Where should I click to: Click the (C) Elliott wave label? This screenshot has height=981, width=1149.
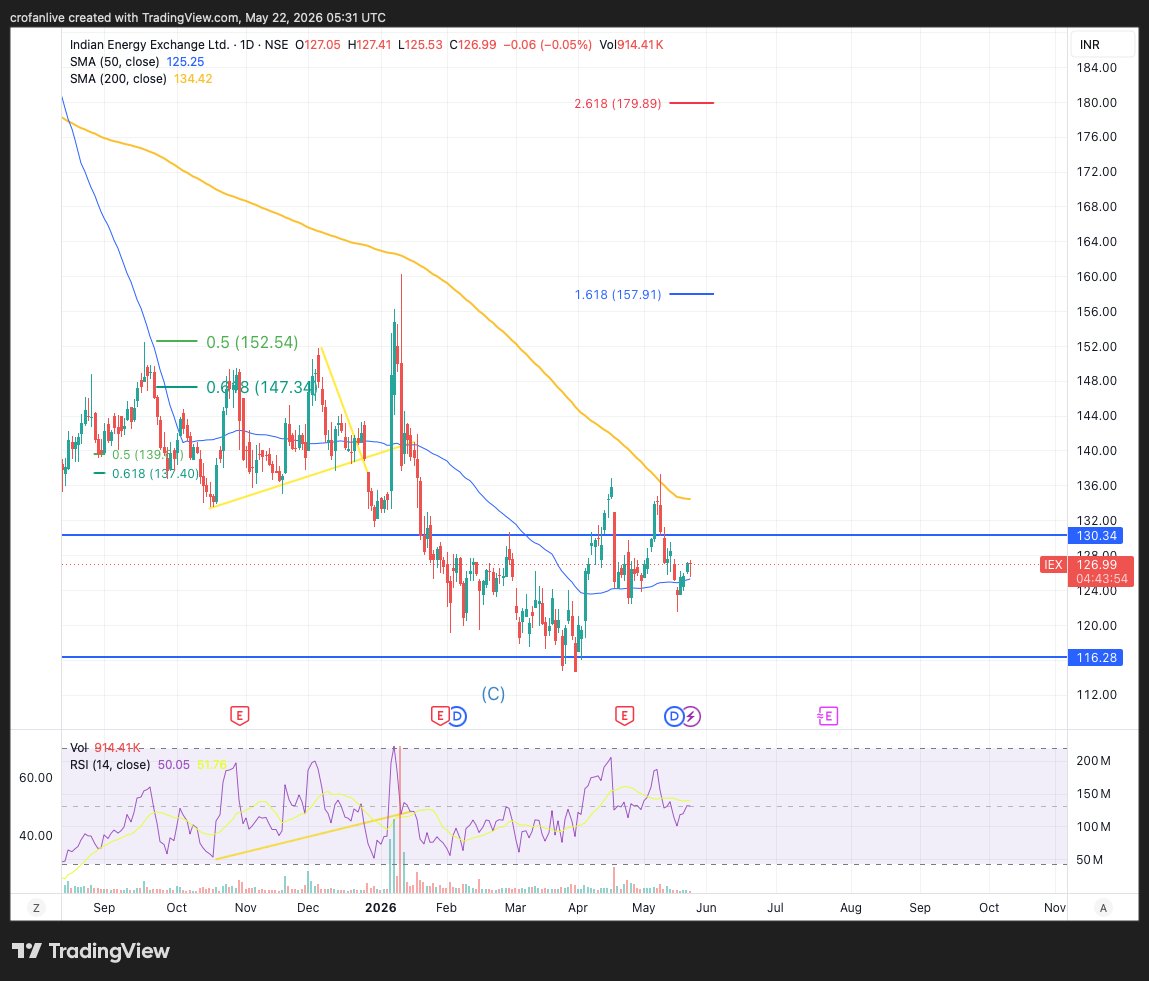click(x=493, y=694)
